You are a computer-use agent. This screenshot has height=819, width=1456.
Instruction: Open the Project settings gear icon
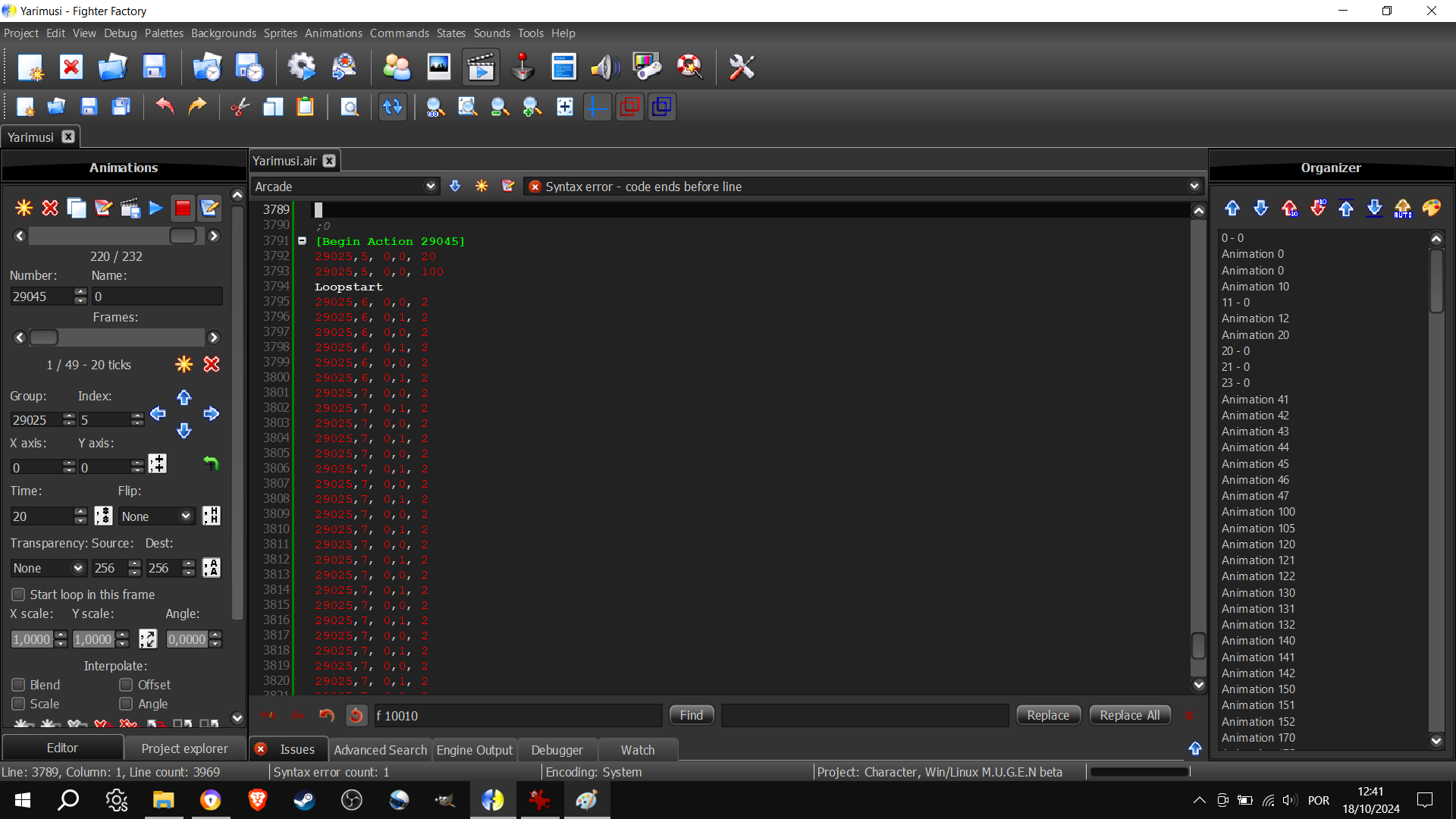tap(302, 67)
